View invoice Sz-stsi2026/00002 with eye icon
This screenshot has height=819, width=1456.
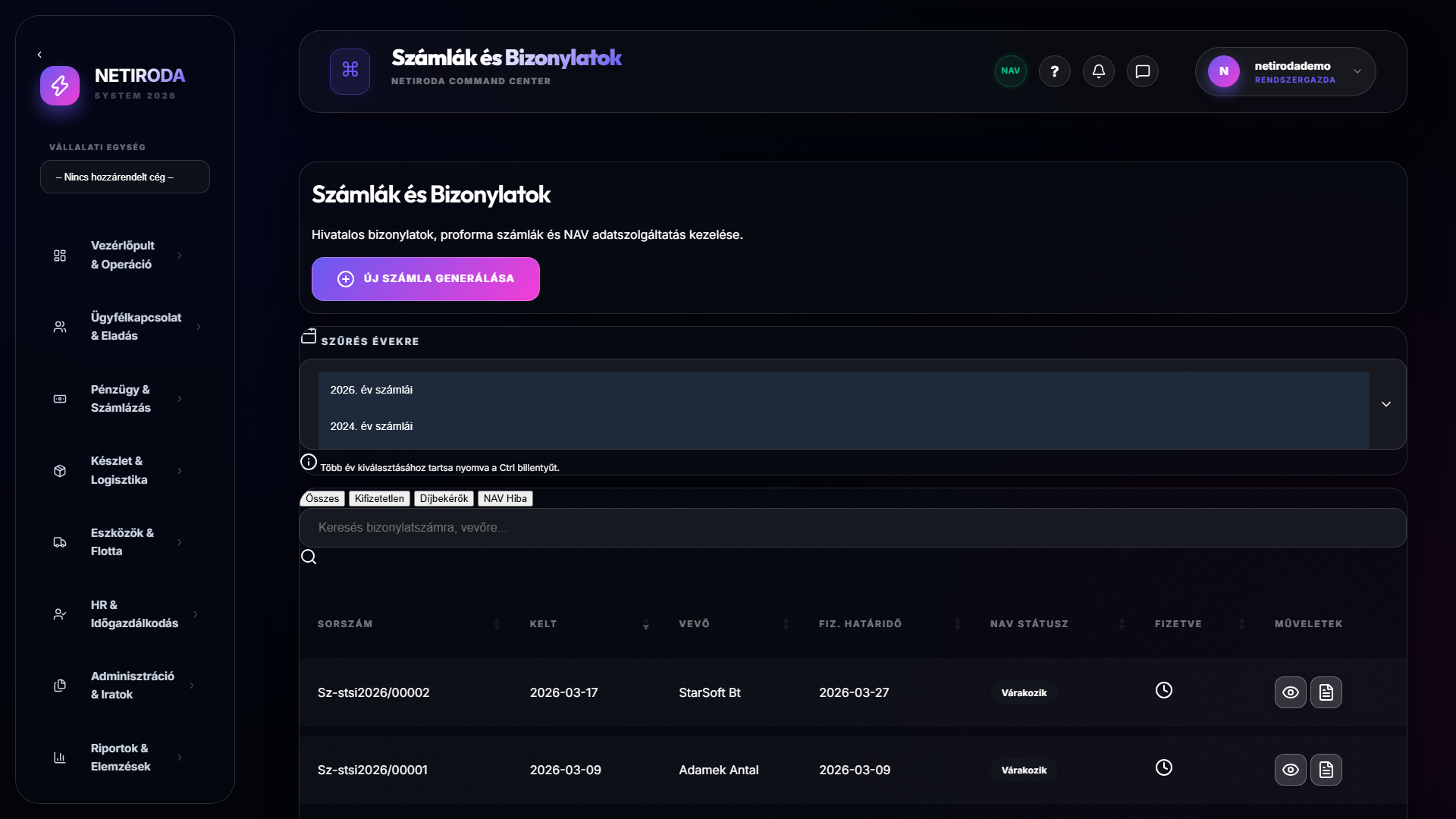(1290, 692)
